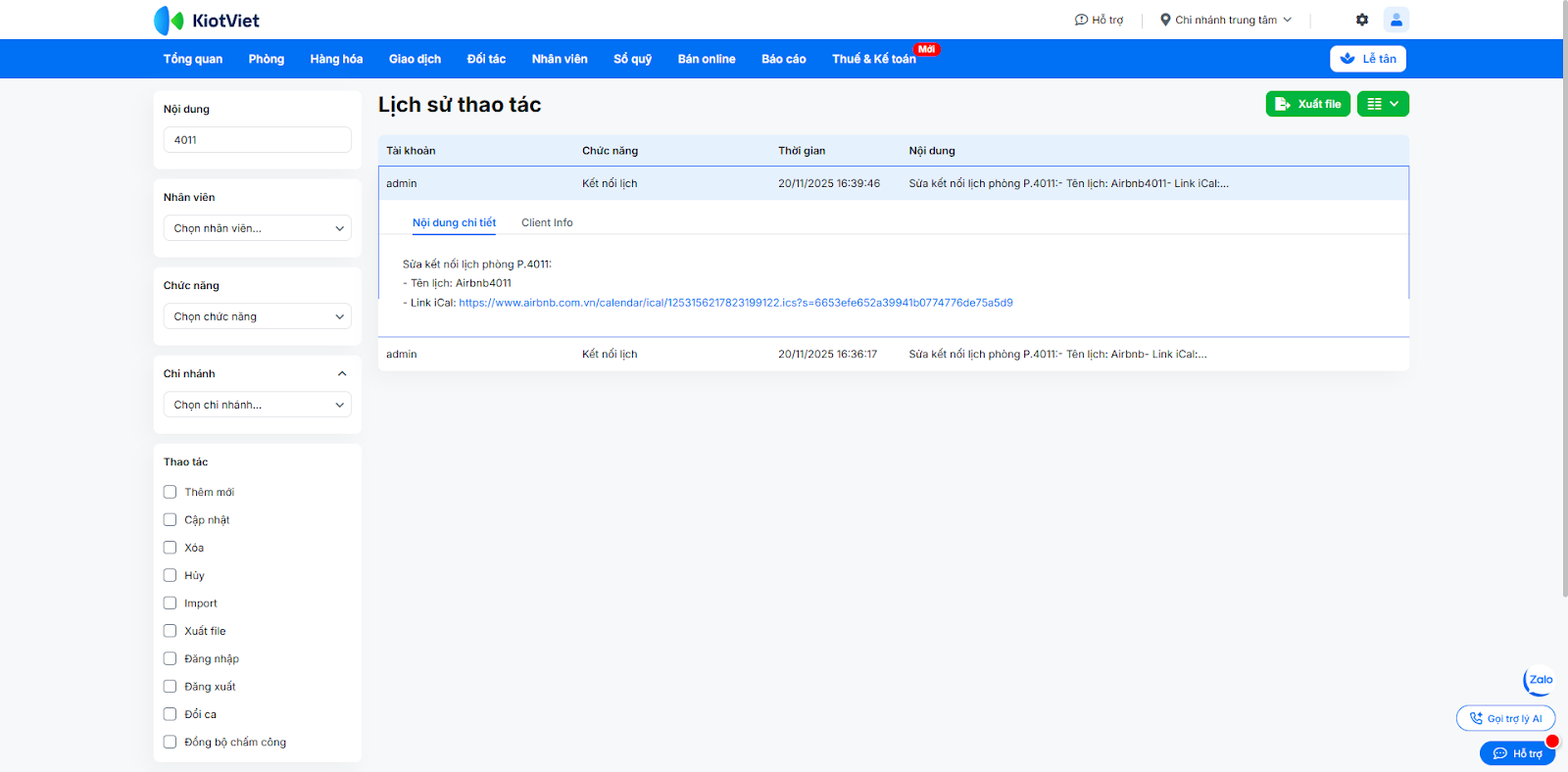Enable the Cập nhật filter checkbox
The width and height of the screenshot is (1568, 772).
pos(171,520)
